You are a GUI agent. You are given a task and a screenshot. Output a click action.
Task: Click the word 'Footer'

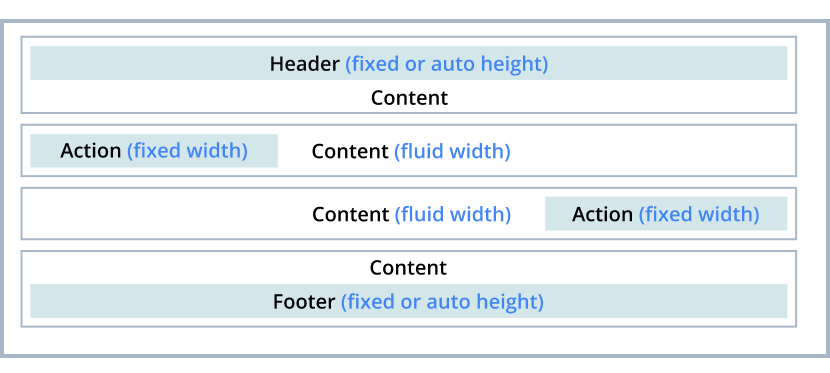click(x=304, y=302)
